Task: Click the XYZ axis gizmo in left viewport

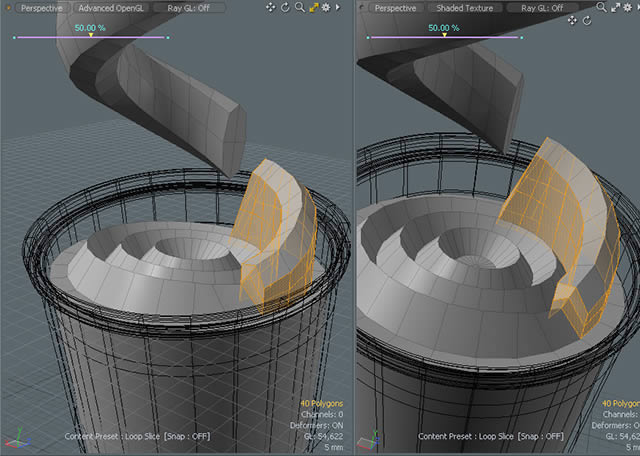Action: pos(16,439)
